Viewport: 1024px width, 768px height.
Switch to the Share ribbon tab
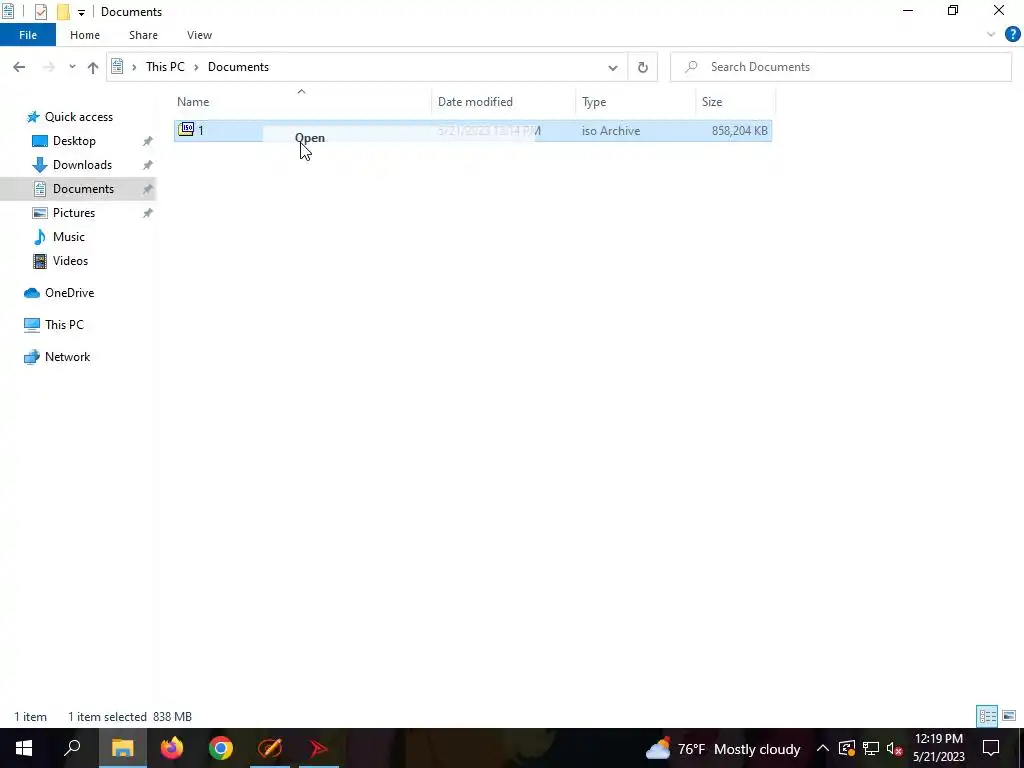(x=143, y=35)
